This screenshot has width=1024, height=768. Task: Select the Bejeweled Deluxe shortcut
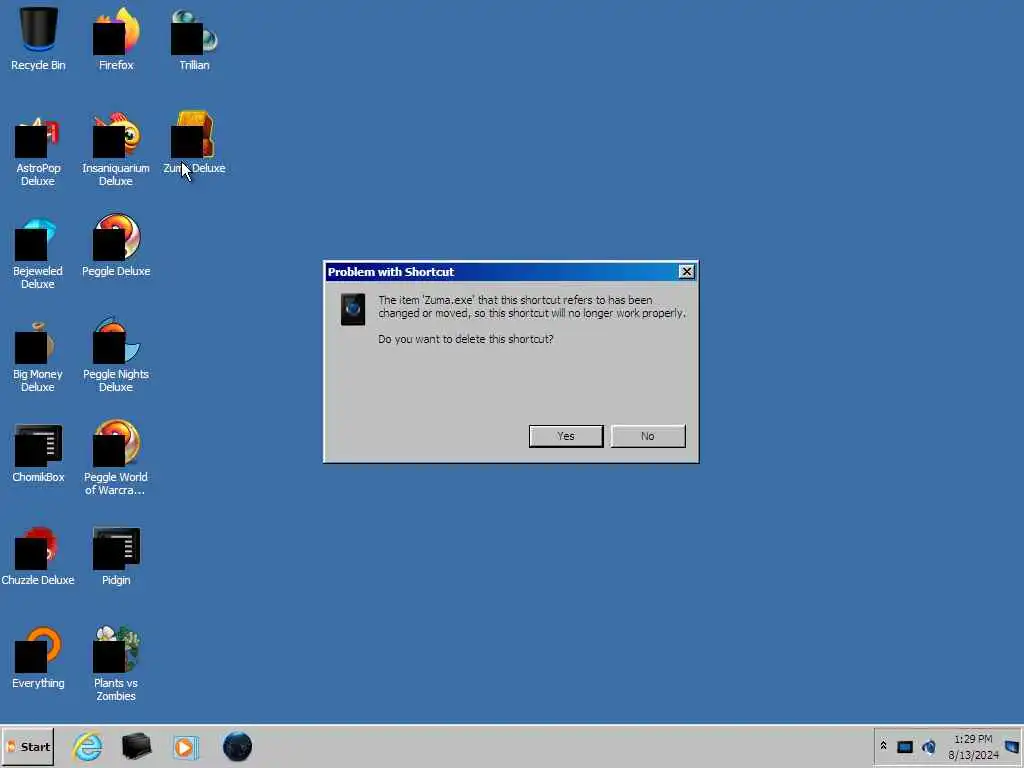click(38, 252)
